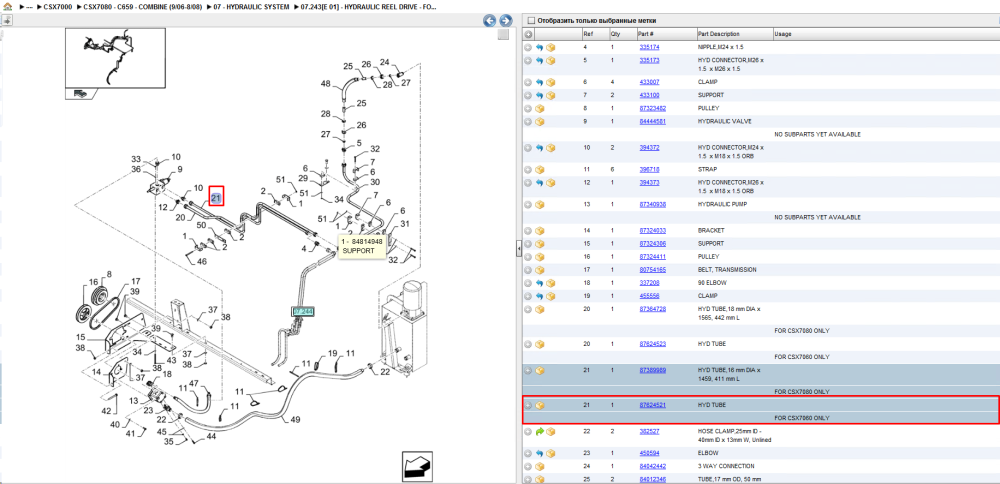Open part number link 80754165
The image size is (1000, 484).
pyautogui.click(x=652, y=270)
